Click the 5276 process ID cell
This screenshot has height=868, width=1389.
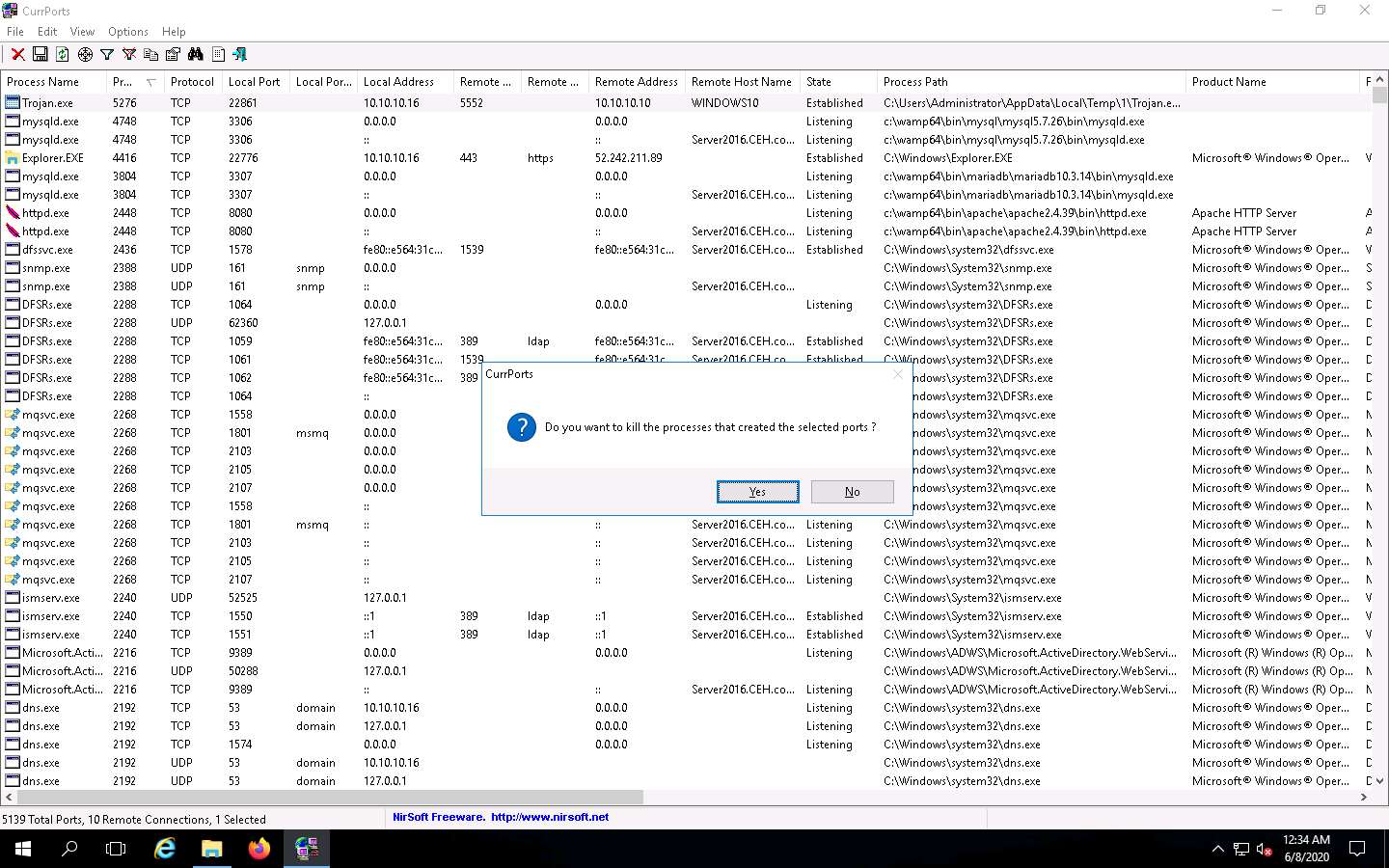(124, 102)
